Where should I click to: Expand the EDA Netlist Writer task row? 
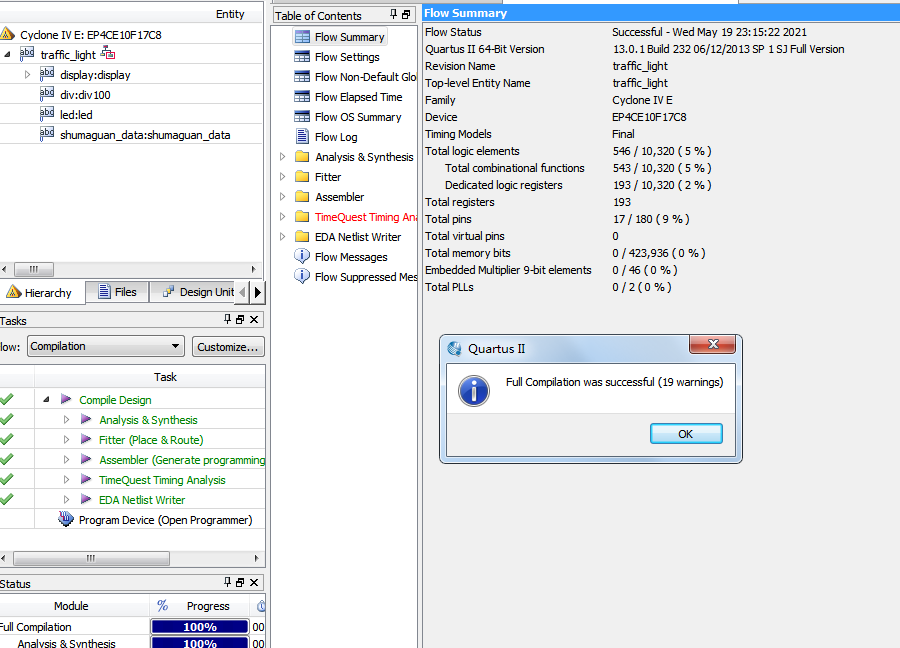tap(67, 499)
